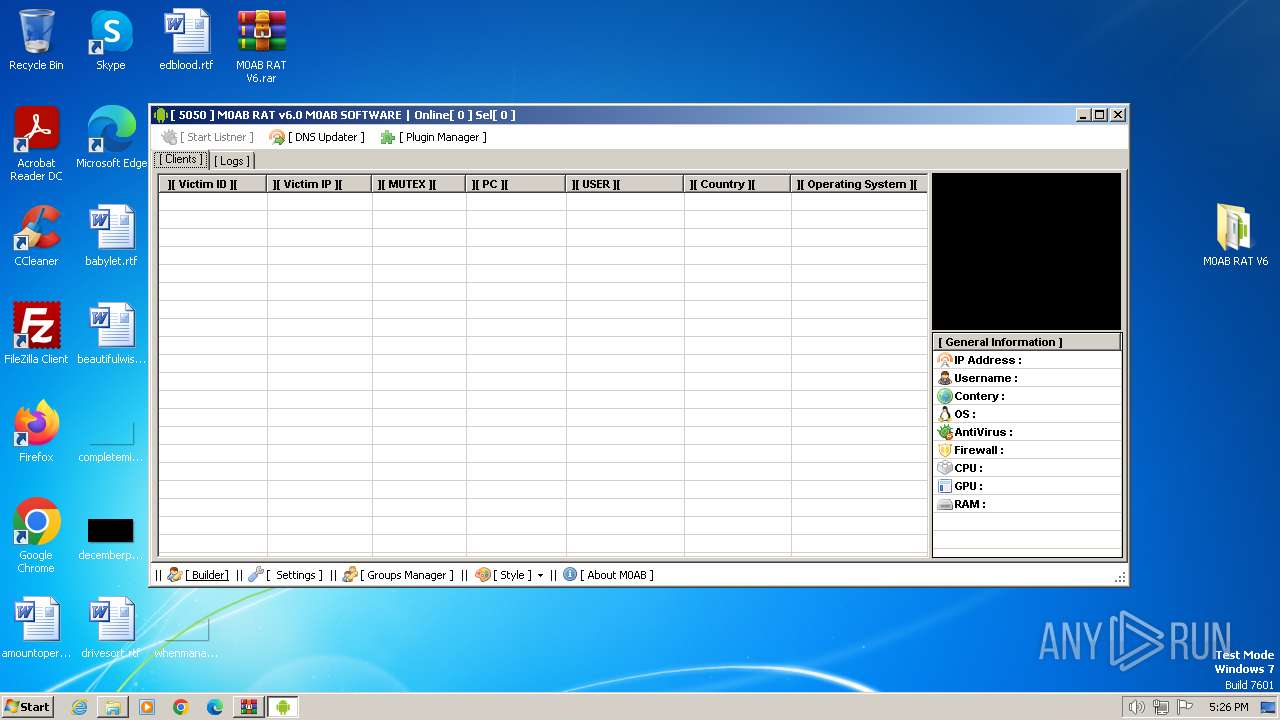The image size is (1280, 720).
Task: Open the DNS Updater tool
Action: [x=317, y=137]
